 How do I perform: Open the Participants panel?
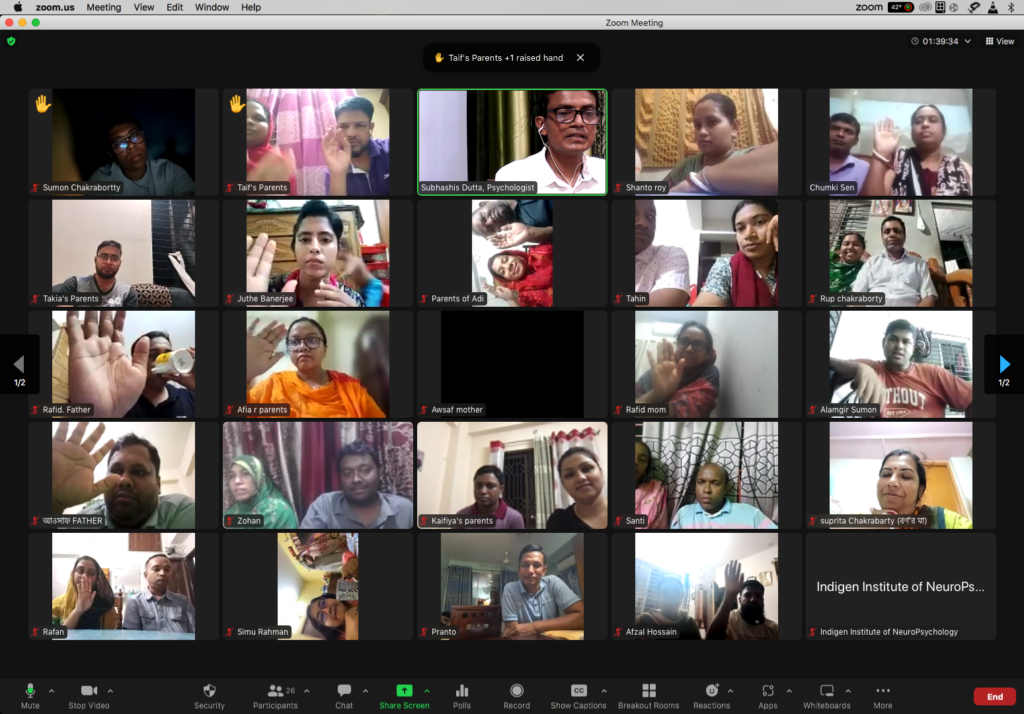point(275,693)
